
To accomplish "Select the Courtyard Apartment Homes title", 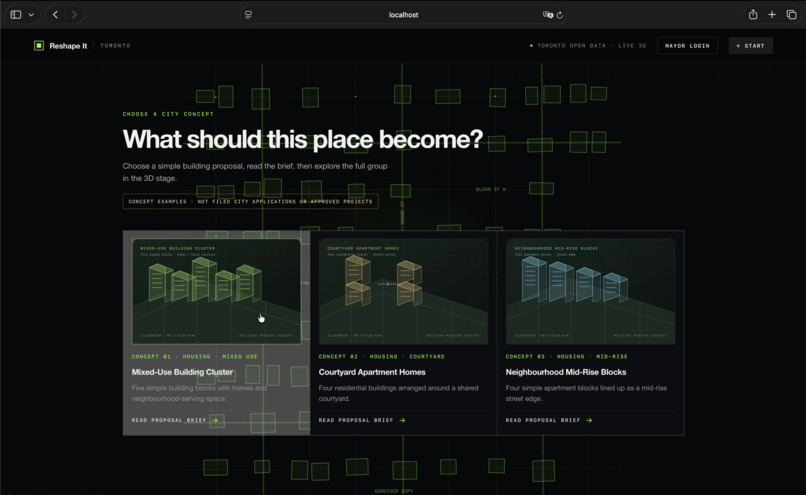I will pyautogui.click(x=372, y=372).
